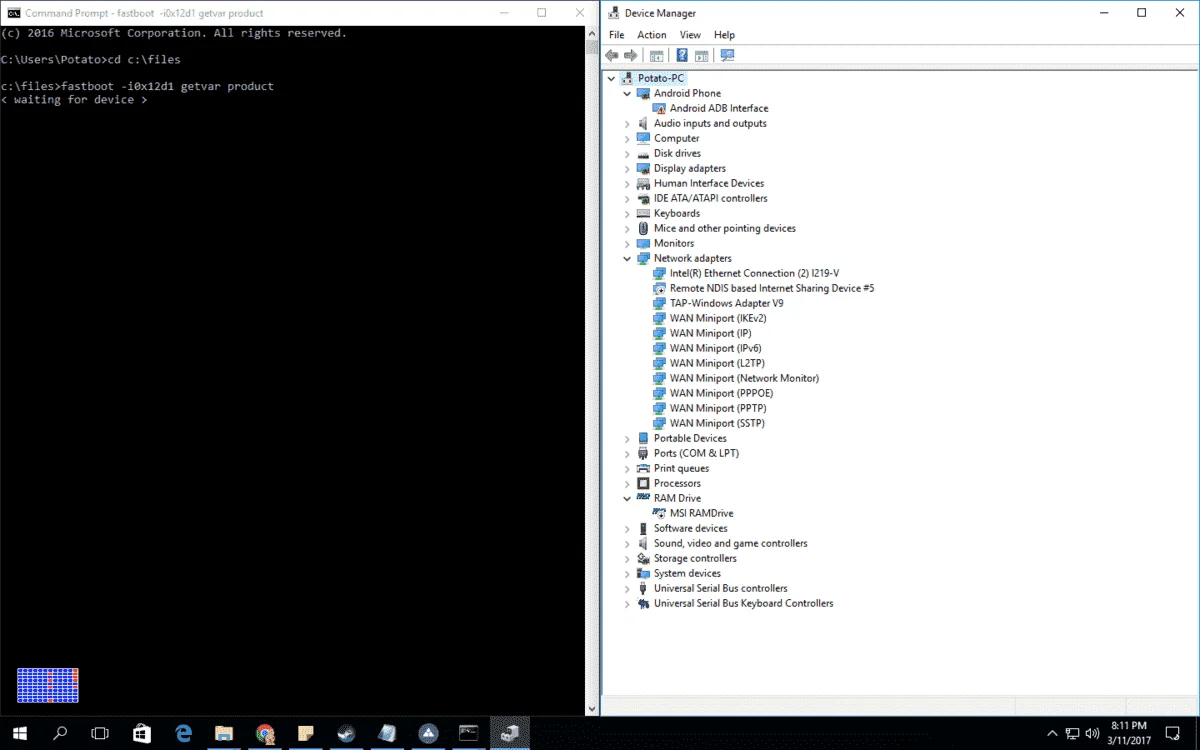Switch to Command Prompt taskbar button
The image size is (1200, 750).
[468, 733]
